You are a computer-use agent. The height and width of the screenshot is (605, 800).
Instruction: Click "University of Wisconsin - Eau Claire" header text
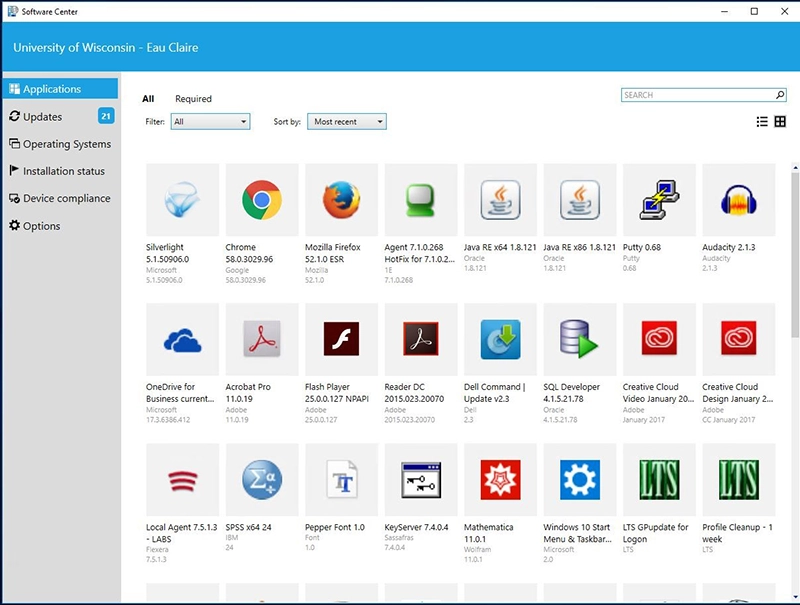106,47
